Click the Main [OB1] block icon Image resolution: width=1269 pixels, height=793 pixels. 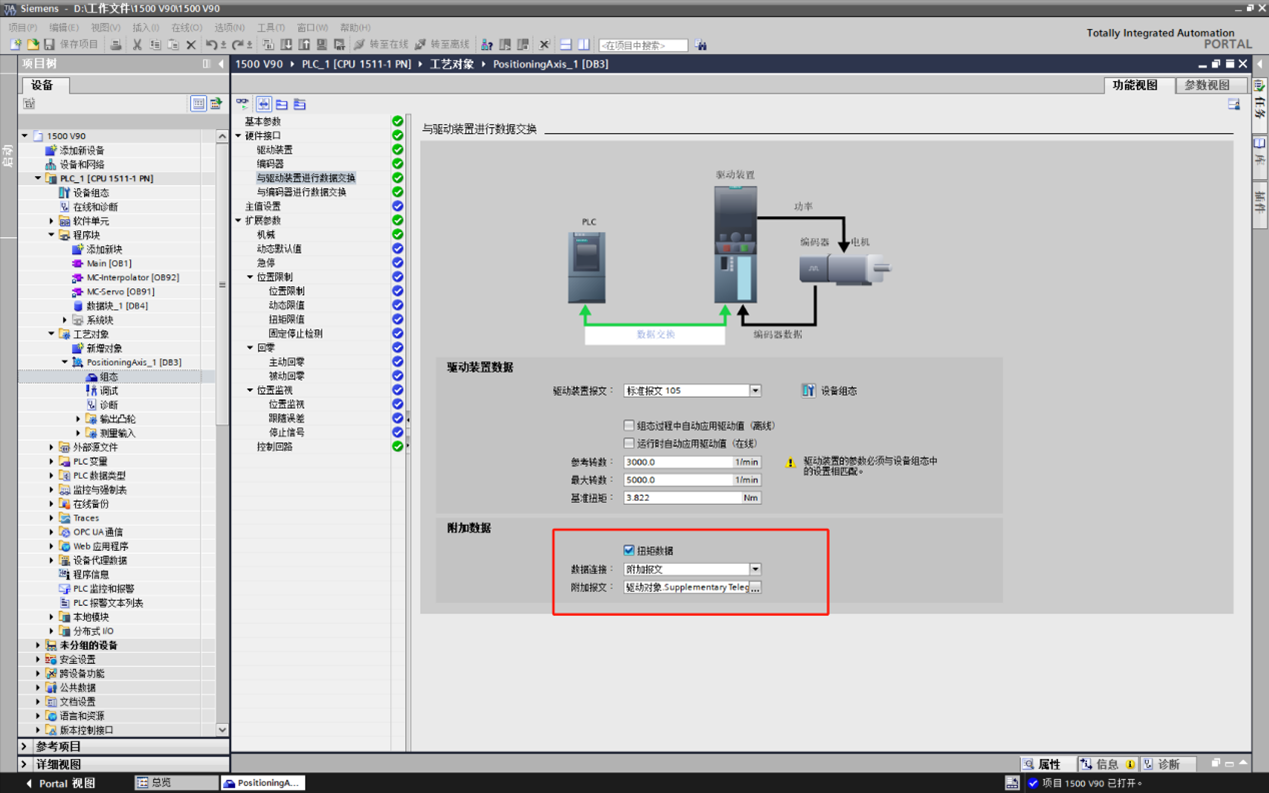(x=78, y=263)
